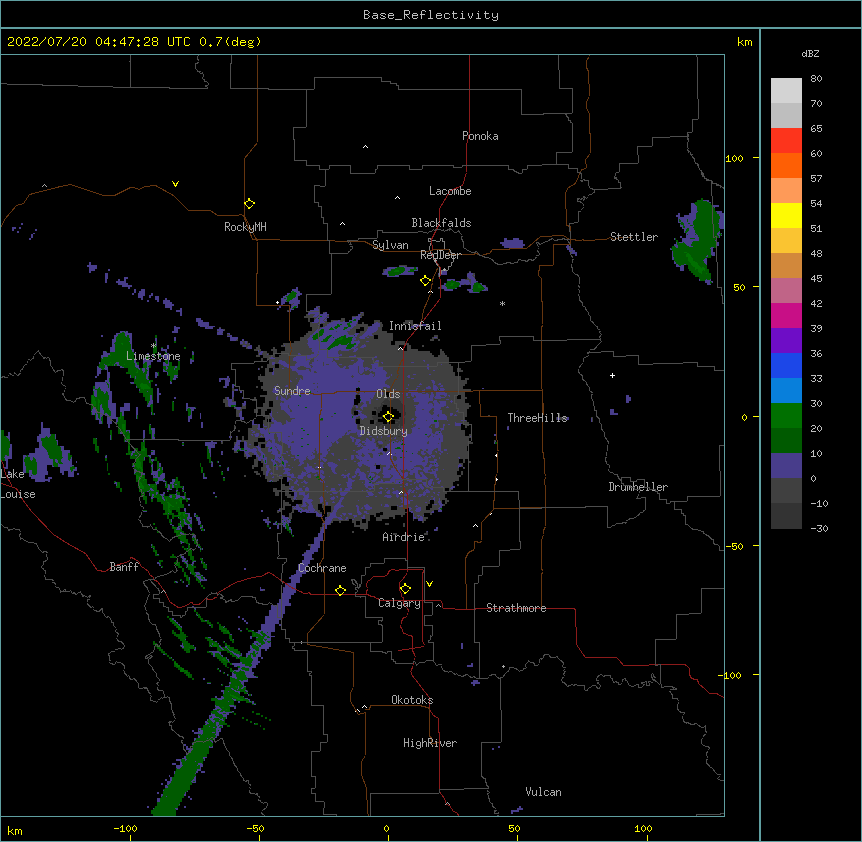The image size is (862, 842).
Task: Click the Banff label
Action: (124, 567)
